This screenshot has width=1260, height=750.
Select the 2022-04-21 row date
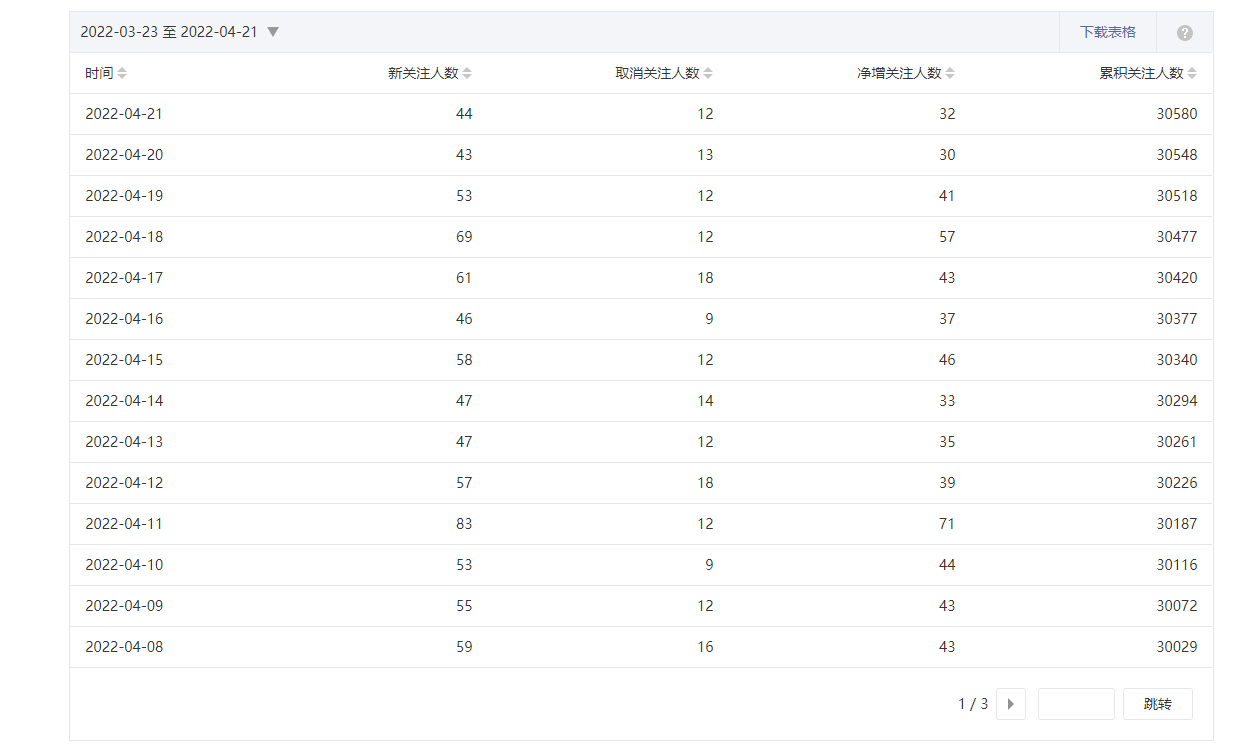124,114
